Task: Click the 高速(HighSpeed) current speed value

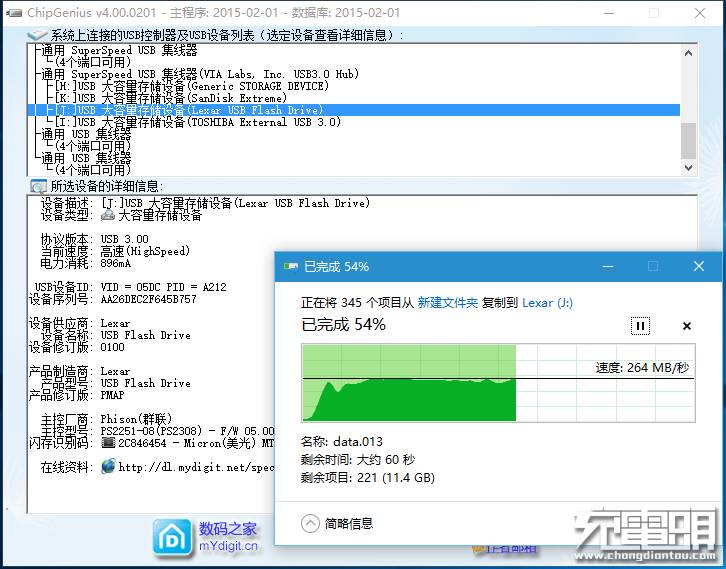Action: coord(145,251)
